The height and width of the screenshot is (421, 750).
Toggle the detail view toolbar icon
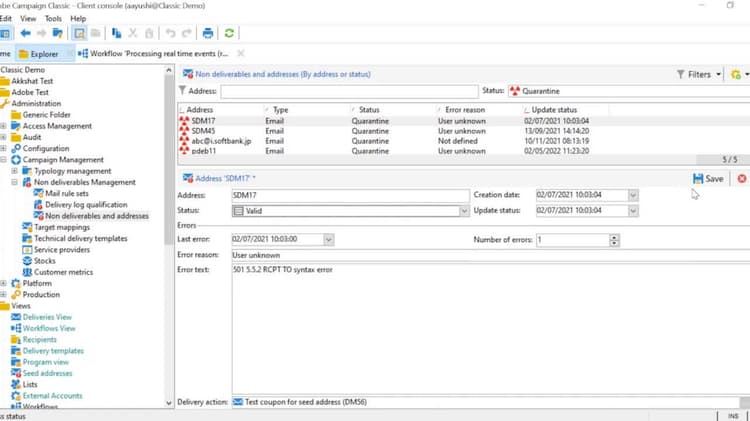79,33
